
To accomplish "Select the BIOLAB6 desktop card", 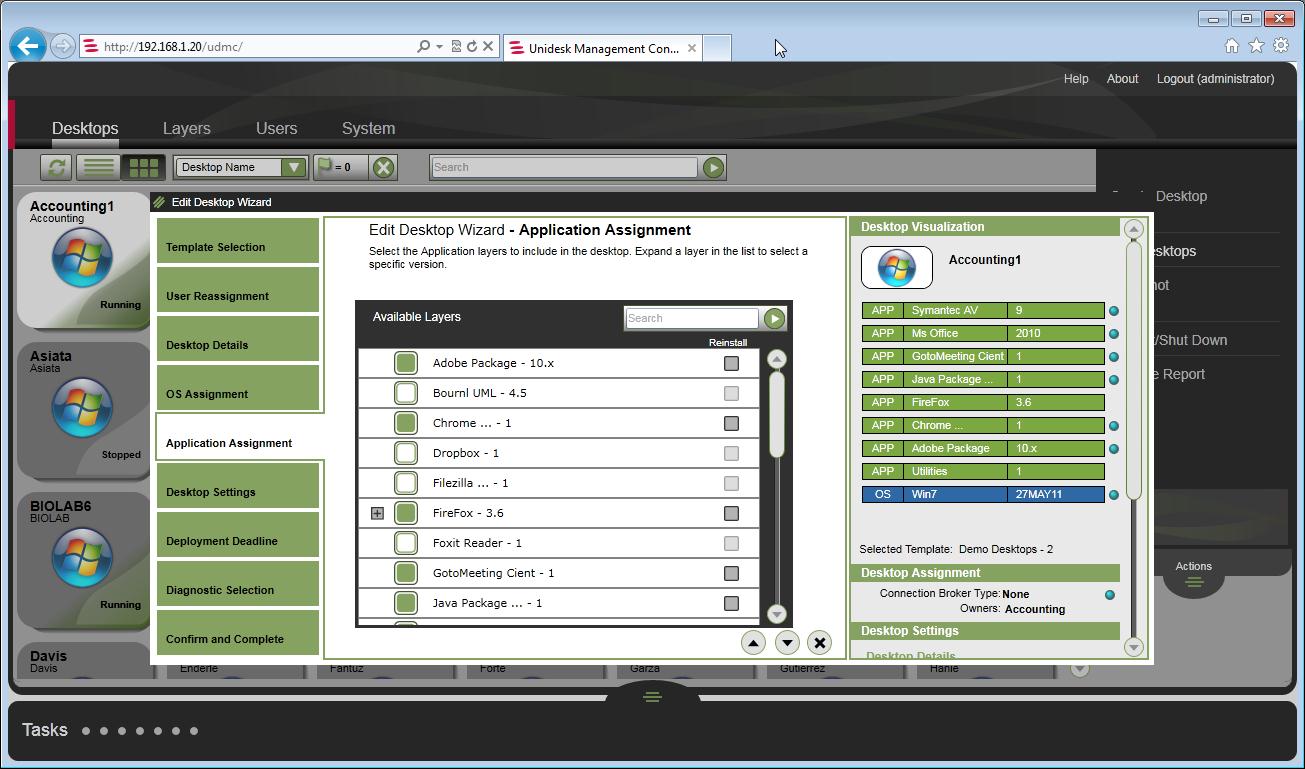I will pyautogui.click(x=83, y=559).
